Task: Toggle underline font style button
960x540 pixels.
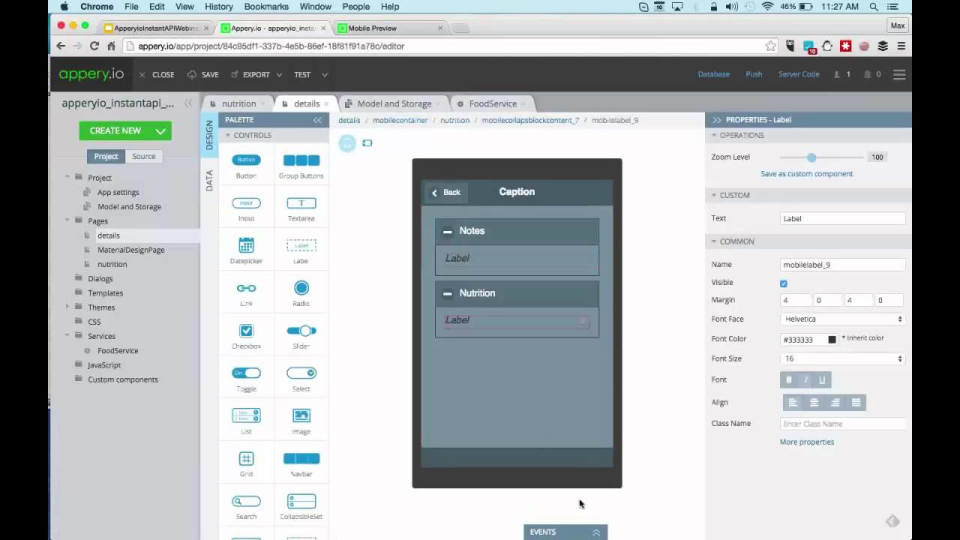Action: (822, 380)
